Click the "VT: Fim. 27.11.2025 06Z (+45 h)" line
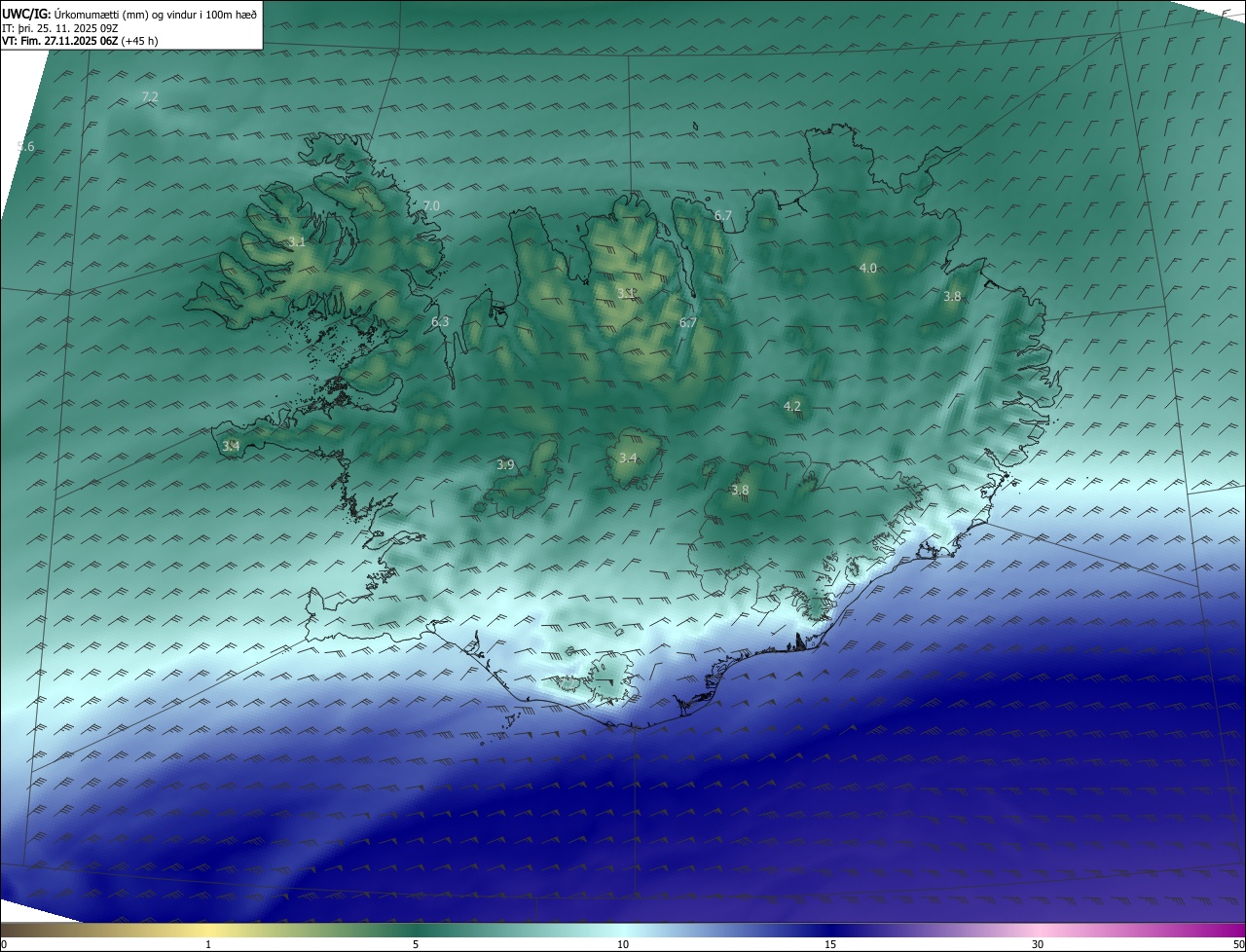Screen dimensions: 1246x952 pyautogui.click(x=80, y=41)
